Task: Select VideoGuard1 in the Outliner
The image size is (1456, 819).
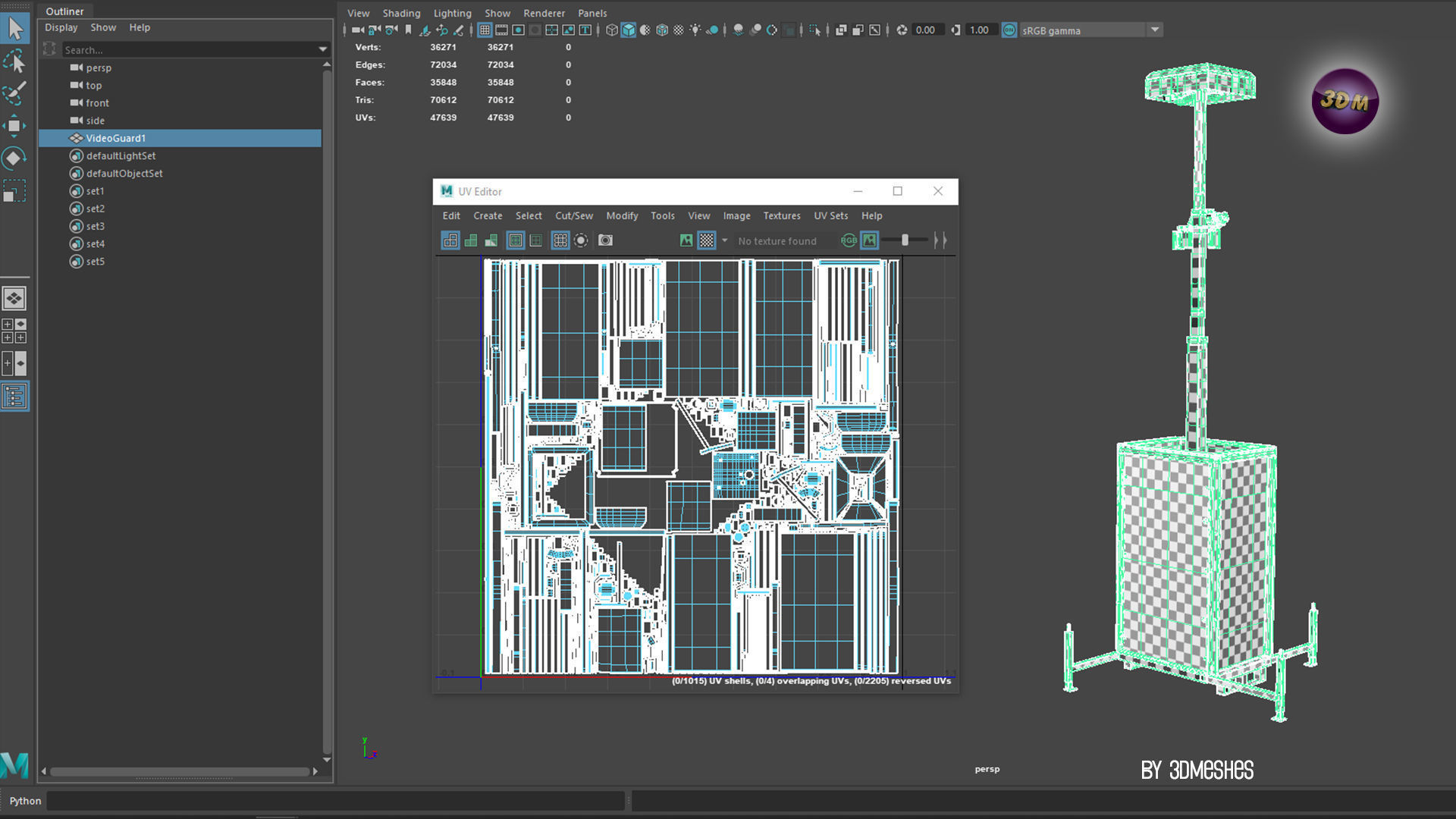Action: [115, 138]
